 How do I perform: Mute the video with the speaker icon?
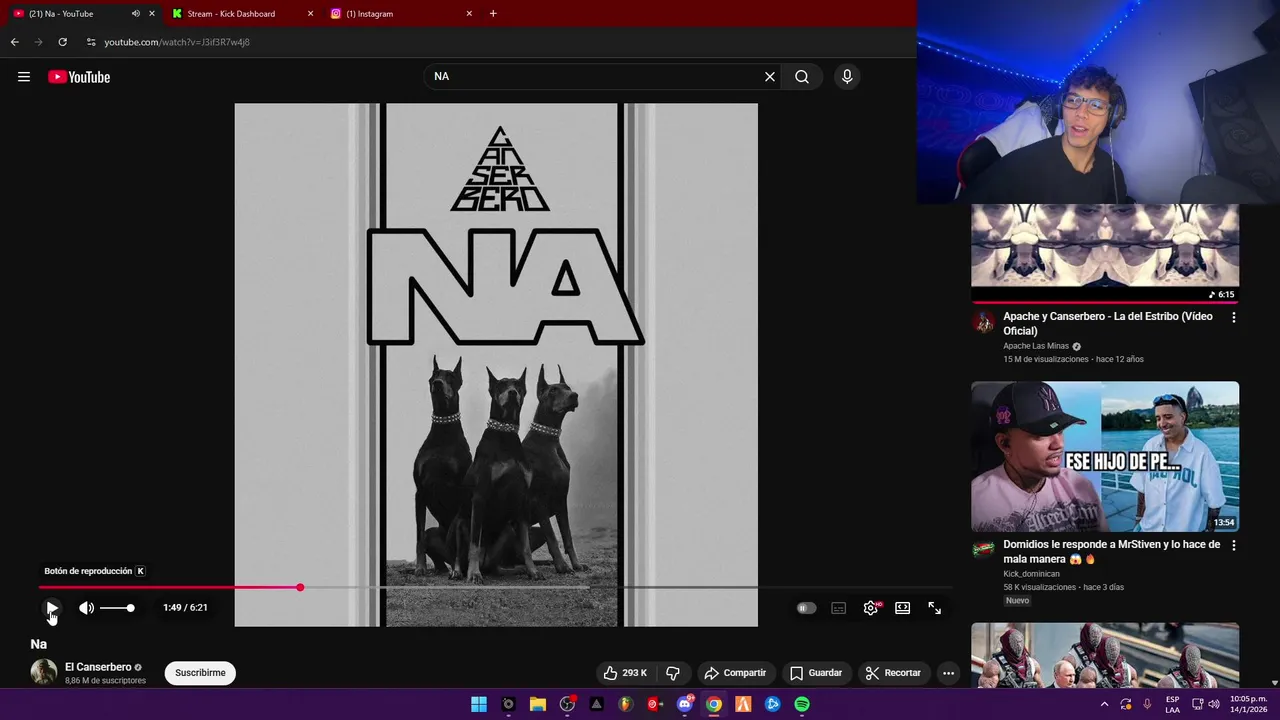click(87, 608)
